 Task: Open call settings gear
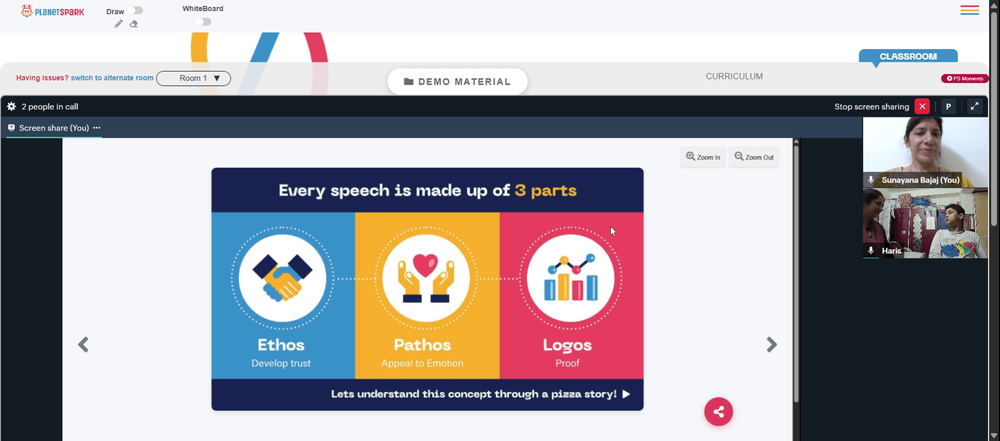[x=11, y=107]
